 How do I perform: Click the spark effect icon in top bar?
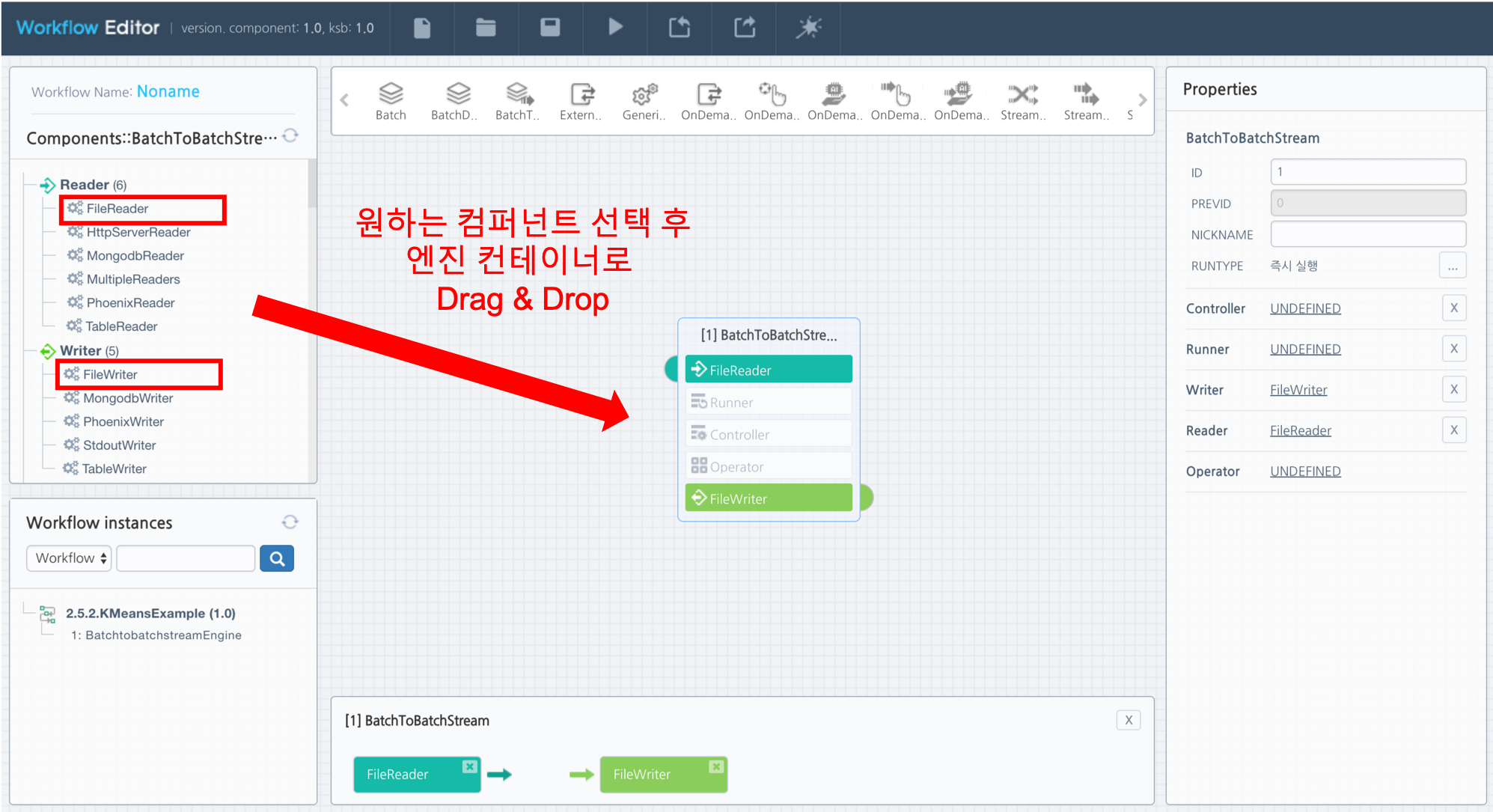(x=808, y=28)
